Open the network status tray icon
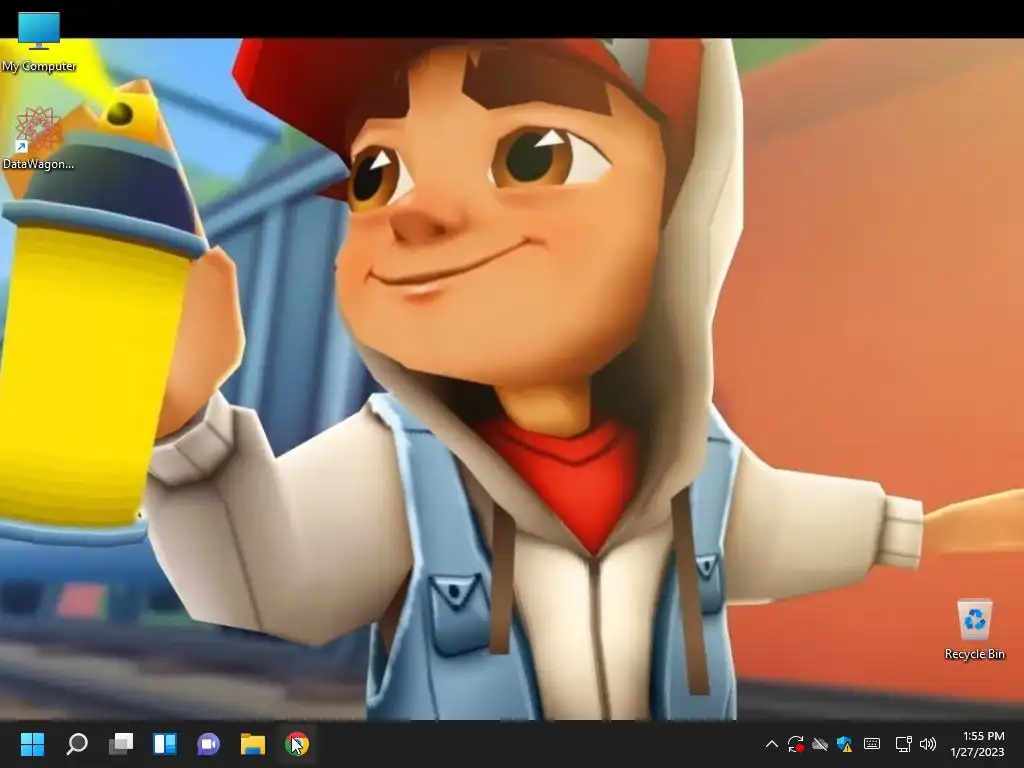 [x=903, y=744]
